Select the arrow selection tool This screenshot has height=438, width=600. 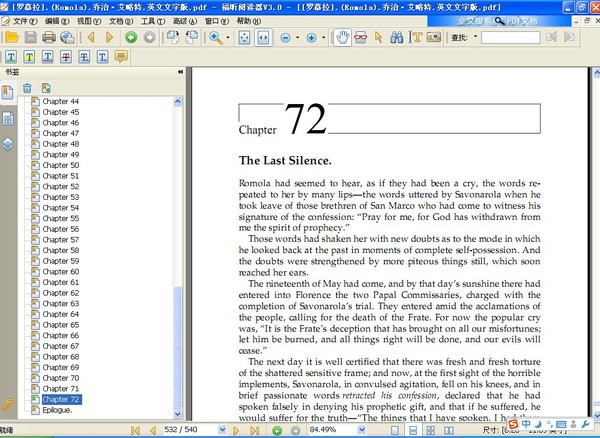[x=378, y=37]
